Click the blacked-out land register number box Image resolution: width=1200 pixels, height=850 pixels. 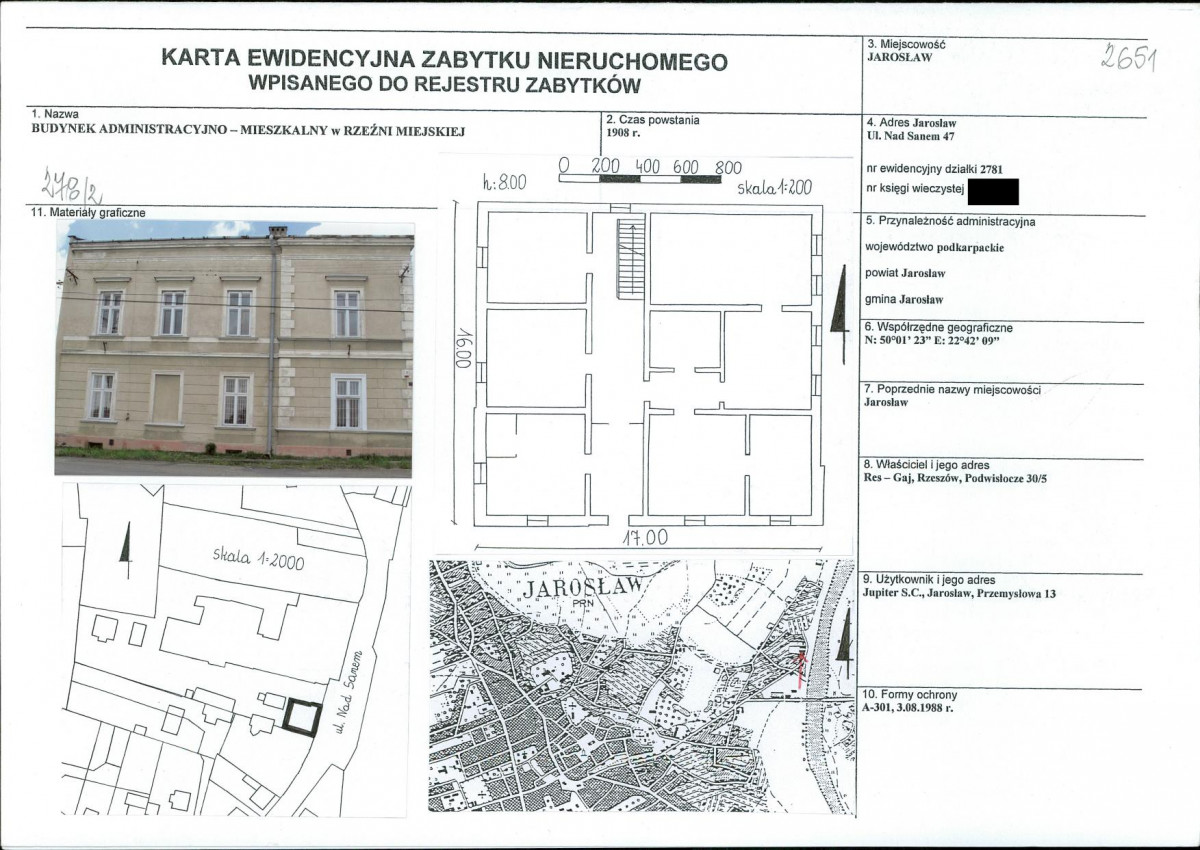pyautogui.click(x=994, y=191)
